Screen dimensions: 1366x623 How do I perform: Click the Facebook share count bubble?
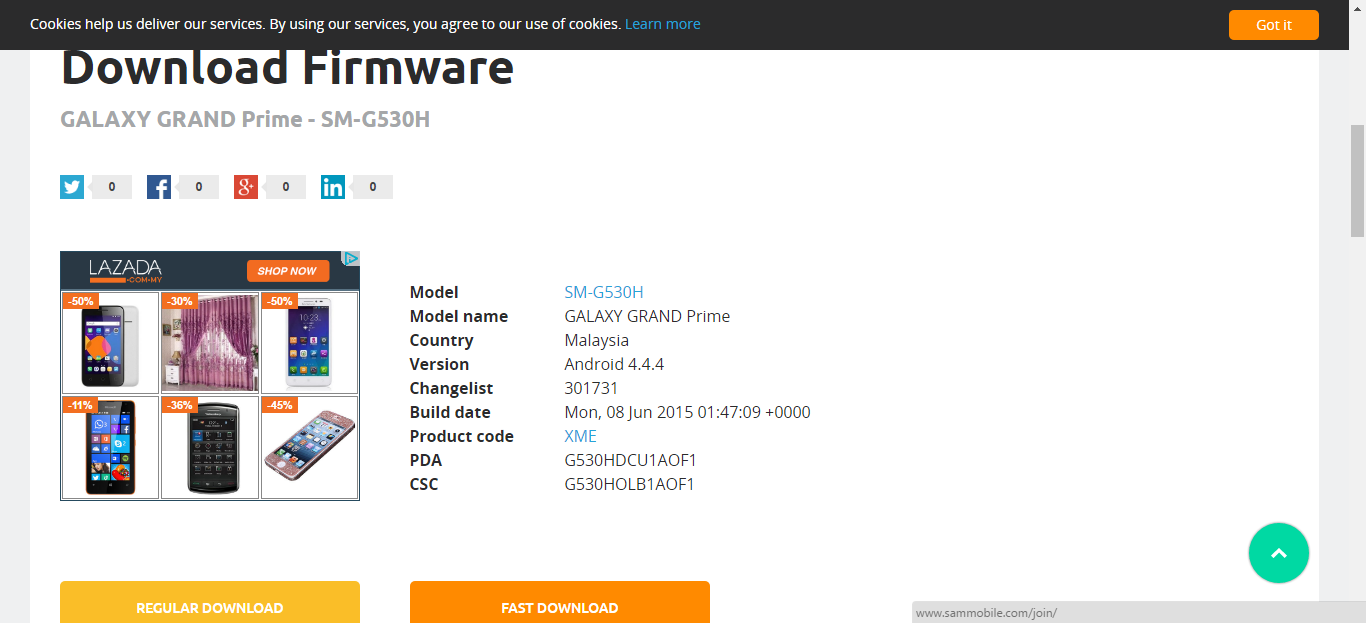(x=198, y=187)
